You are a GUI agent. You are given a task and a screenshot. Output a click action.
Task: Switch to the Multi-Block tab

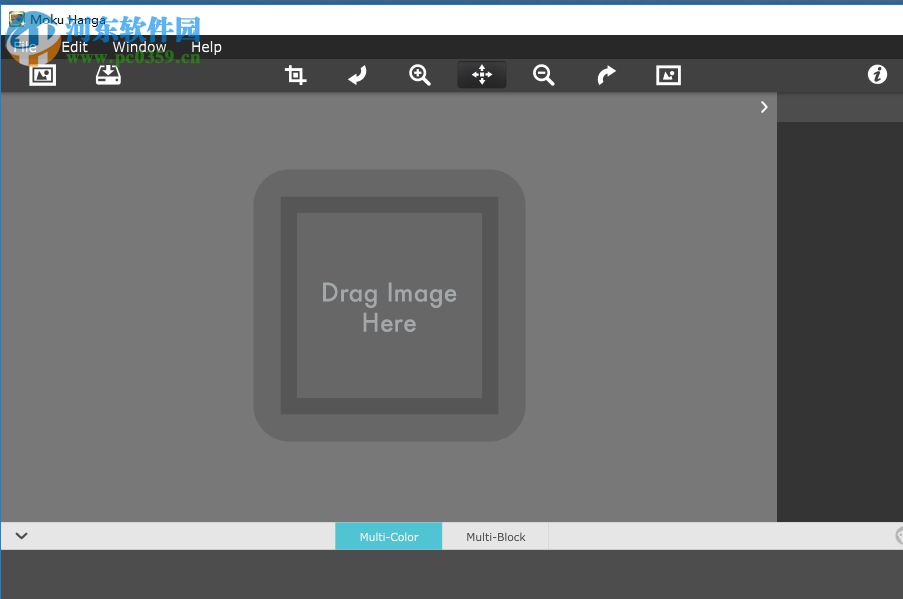tap(495, 537)
